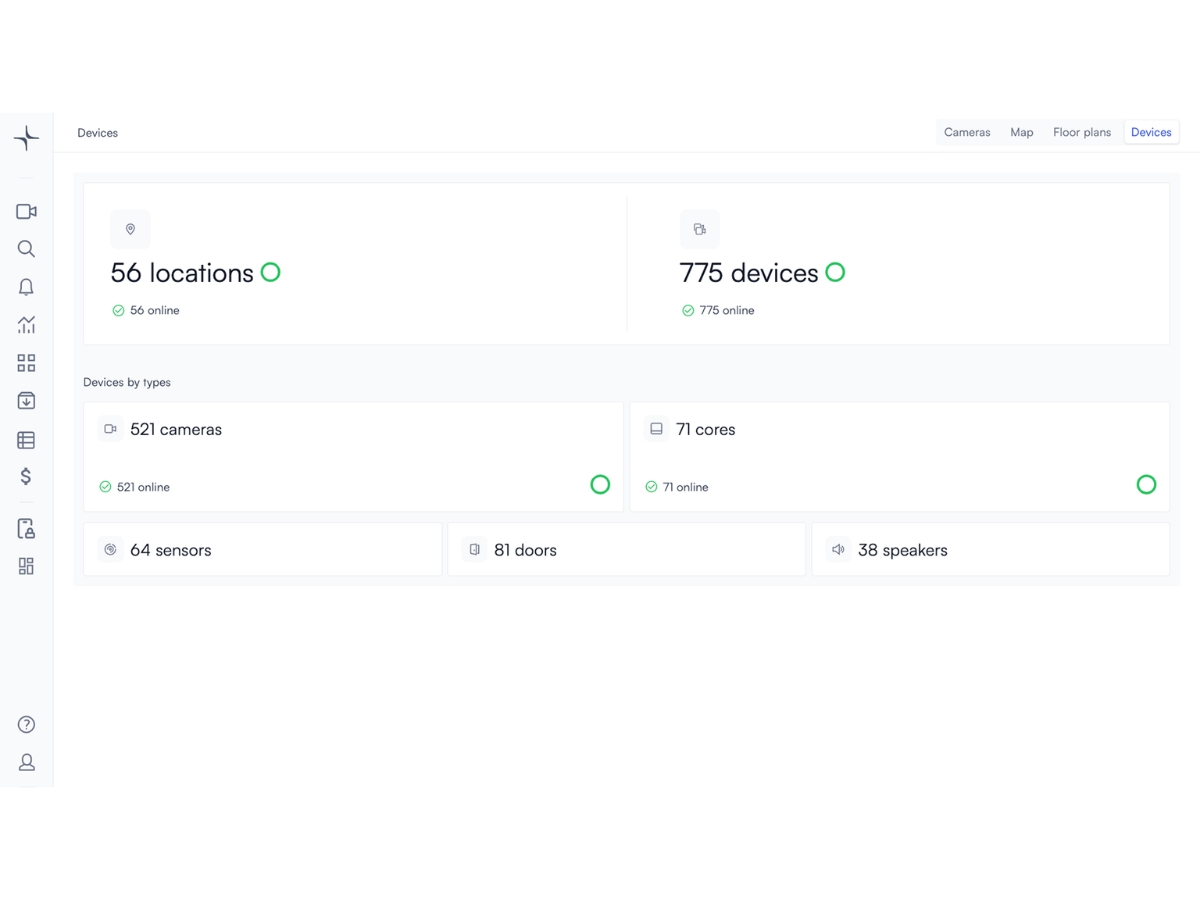This screenshot has width=1200, height=900.
Task: Click the '56 online' status text
Action: pyautogui.click(x=155, y=311)
